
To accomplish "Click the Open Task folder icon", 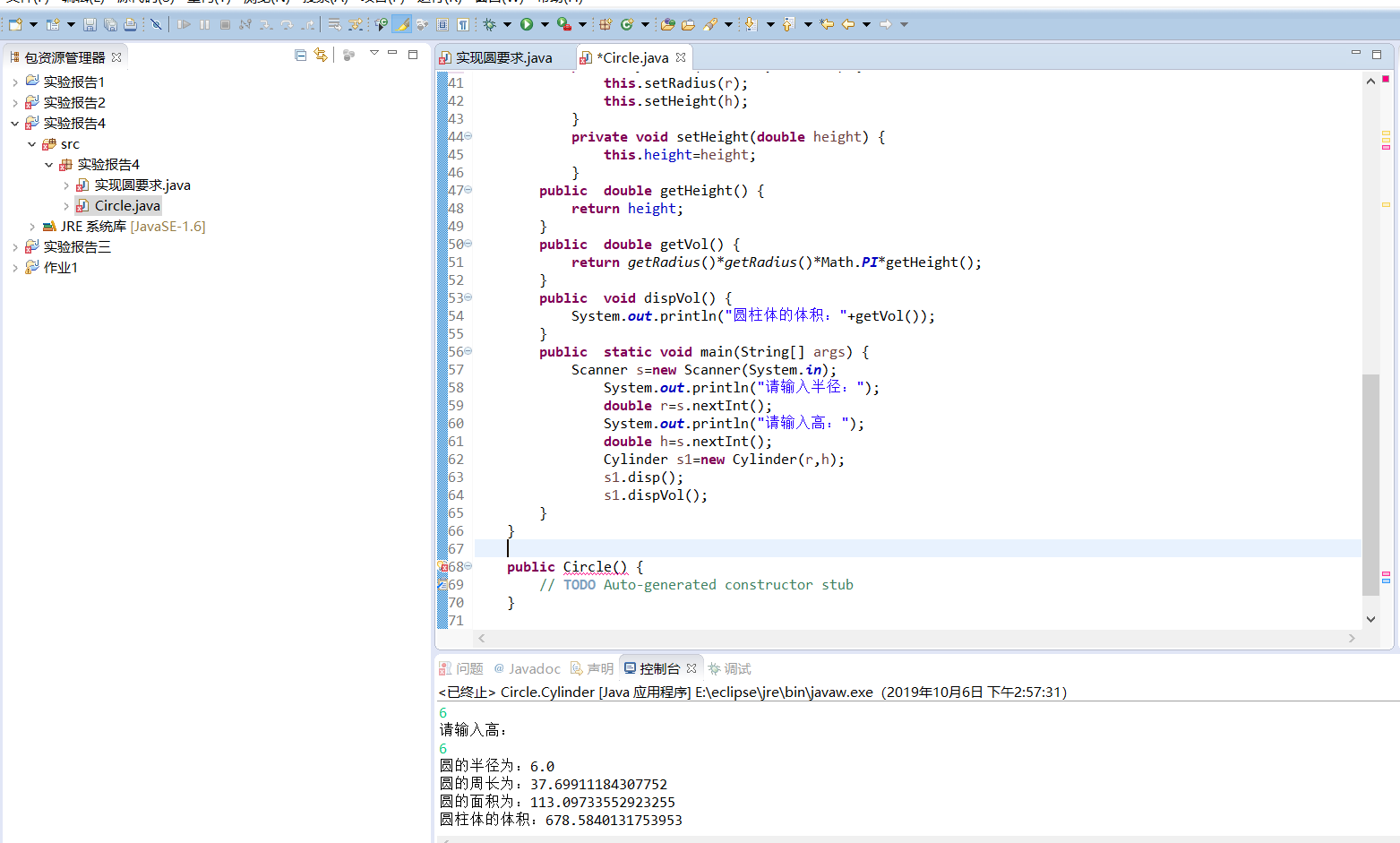I will click(689, 24).
